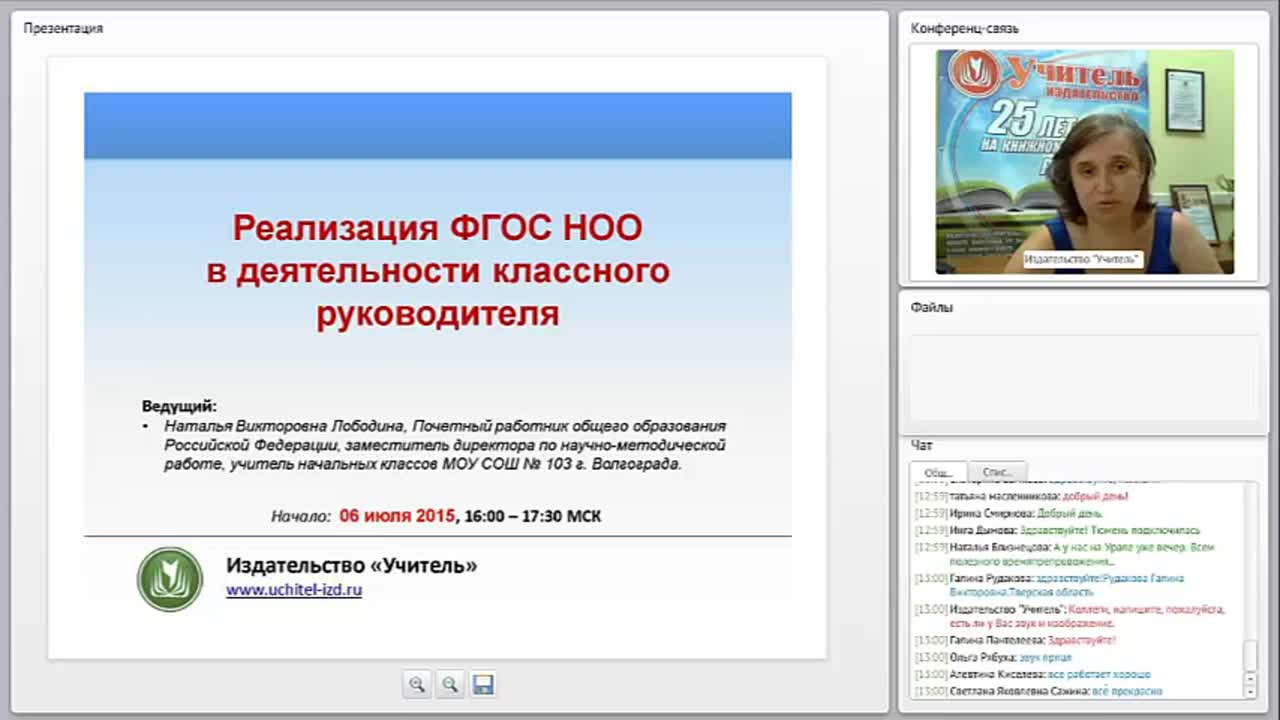The width and height of the screenshot is (1280, 720).
Task: Click the Чат panel header
Action: pyautogui.click(x=921, y=445)
